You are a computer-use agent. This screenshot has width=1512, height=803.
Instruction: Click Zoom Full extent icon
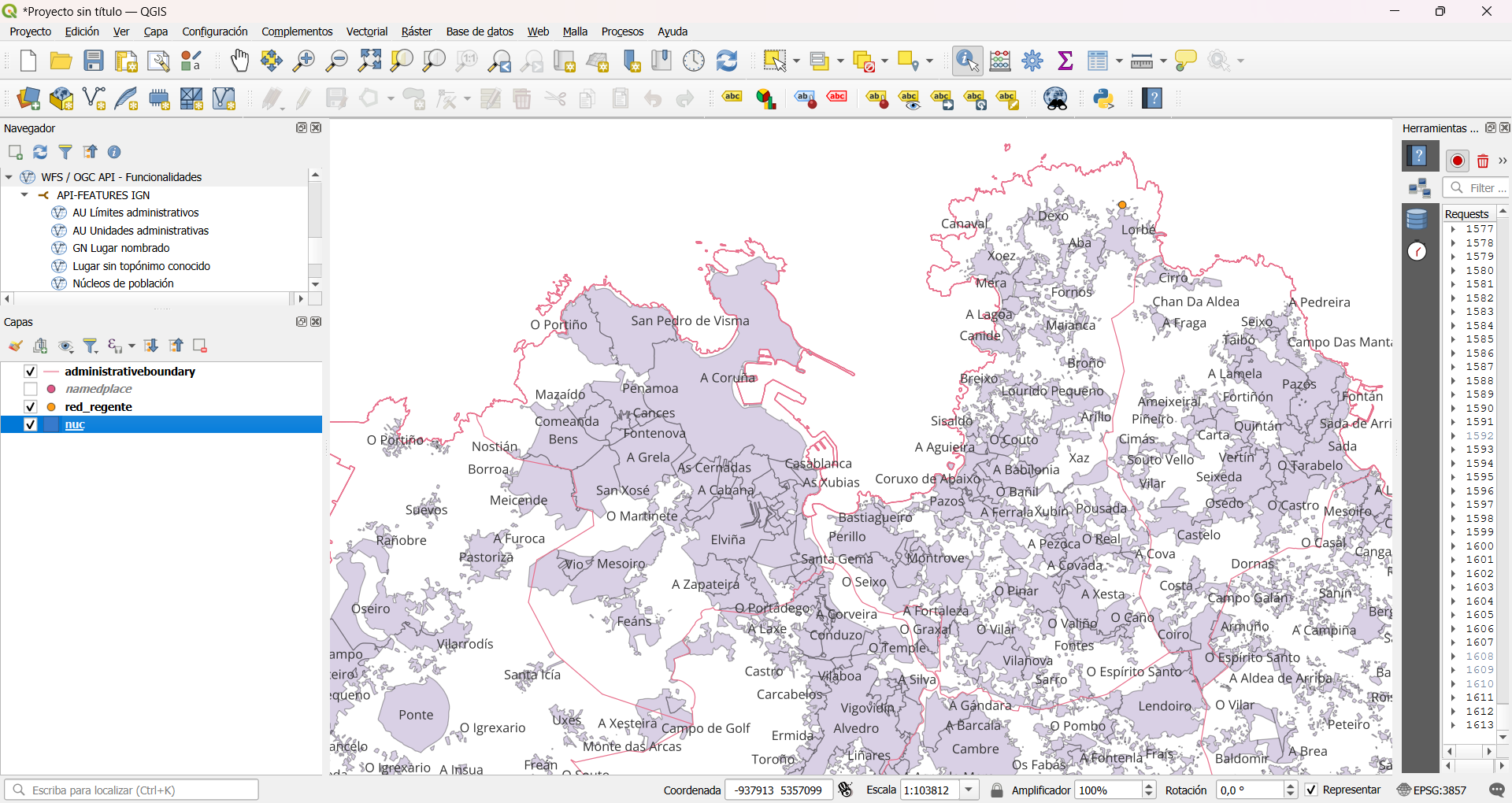pos(369,61)
